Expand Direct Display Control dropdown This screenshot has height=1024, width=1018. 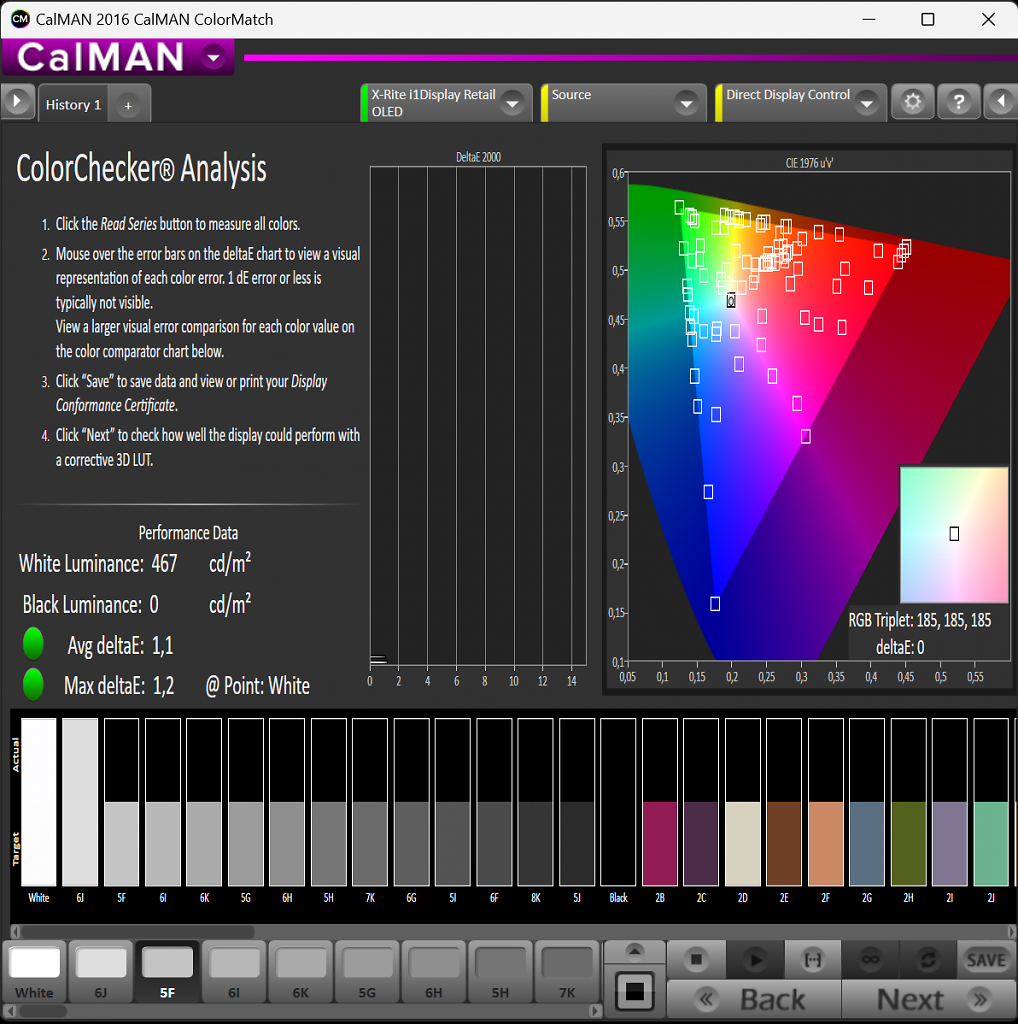pyautogui.click(x=867, y=104)
